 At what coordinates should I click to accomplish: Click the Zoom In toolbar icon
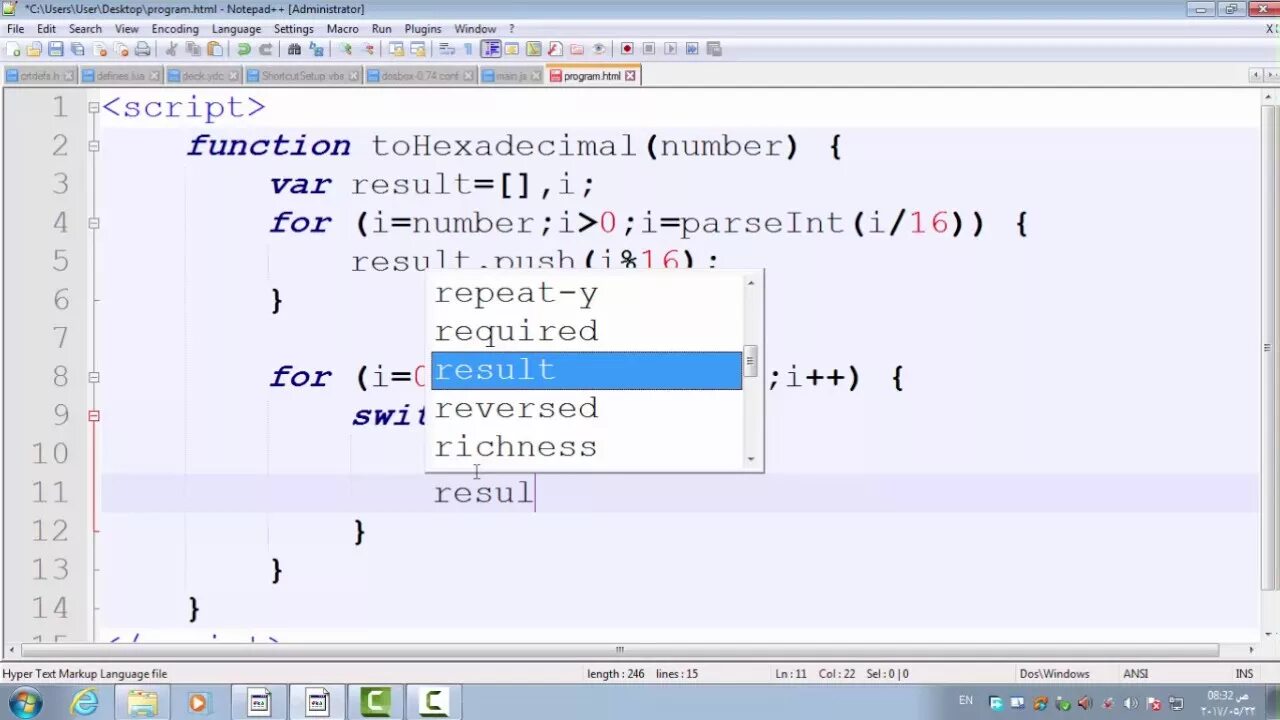[346, 49]
